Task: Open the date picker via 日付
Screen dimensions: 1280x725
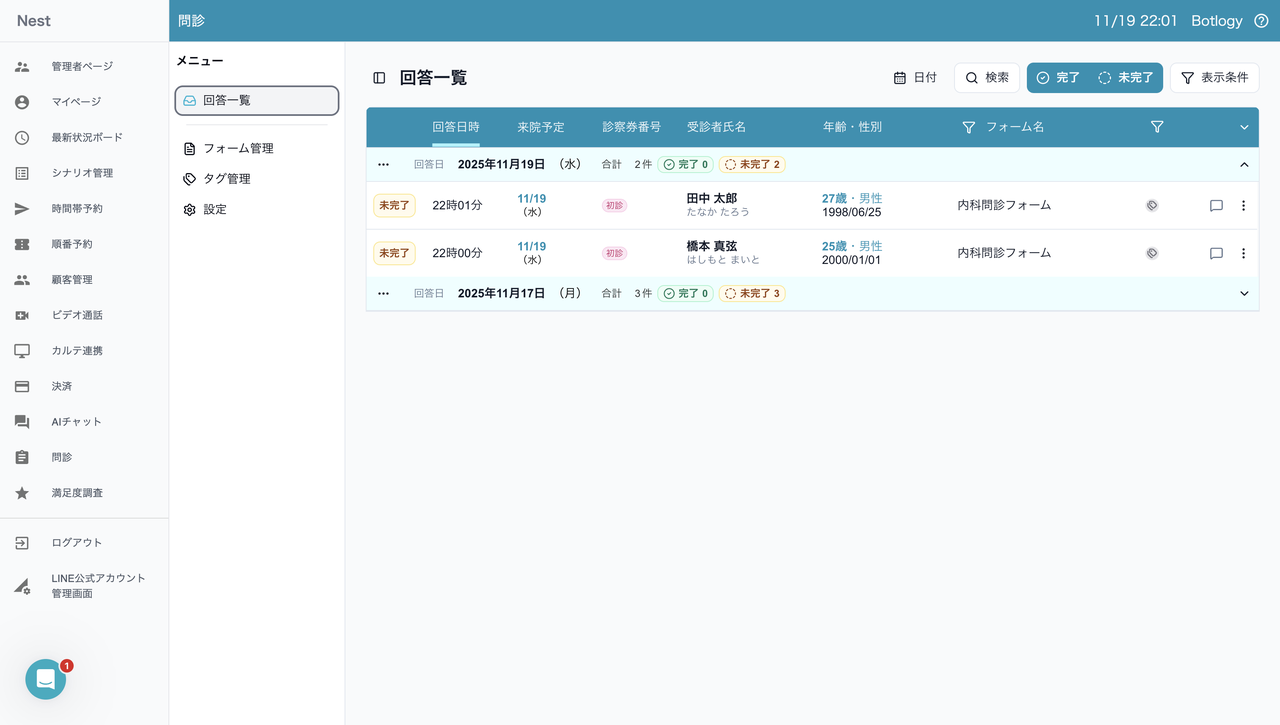Action: click(x=915, y=77)
